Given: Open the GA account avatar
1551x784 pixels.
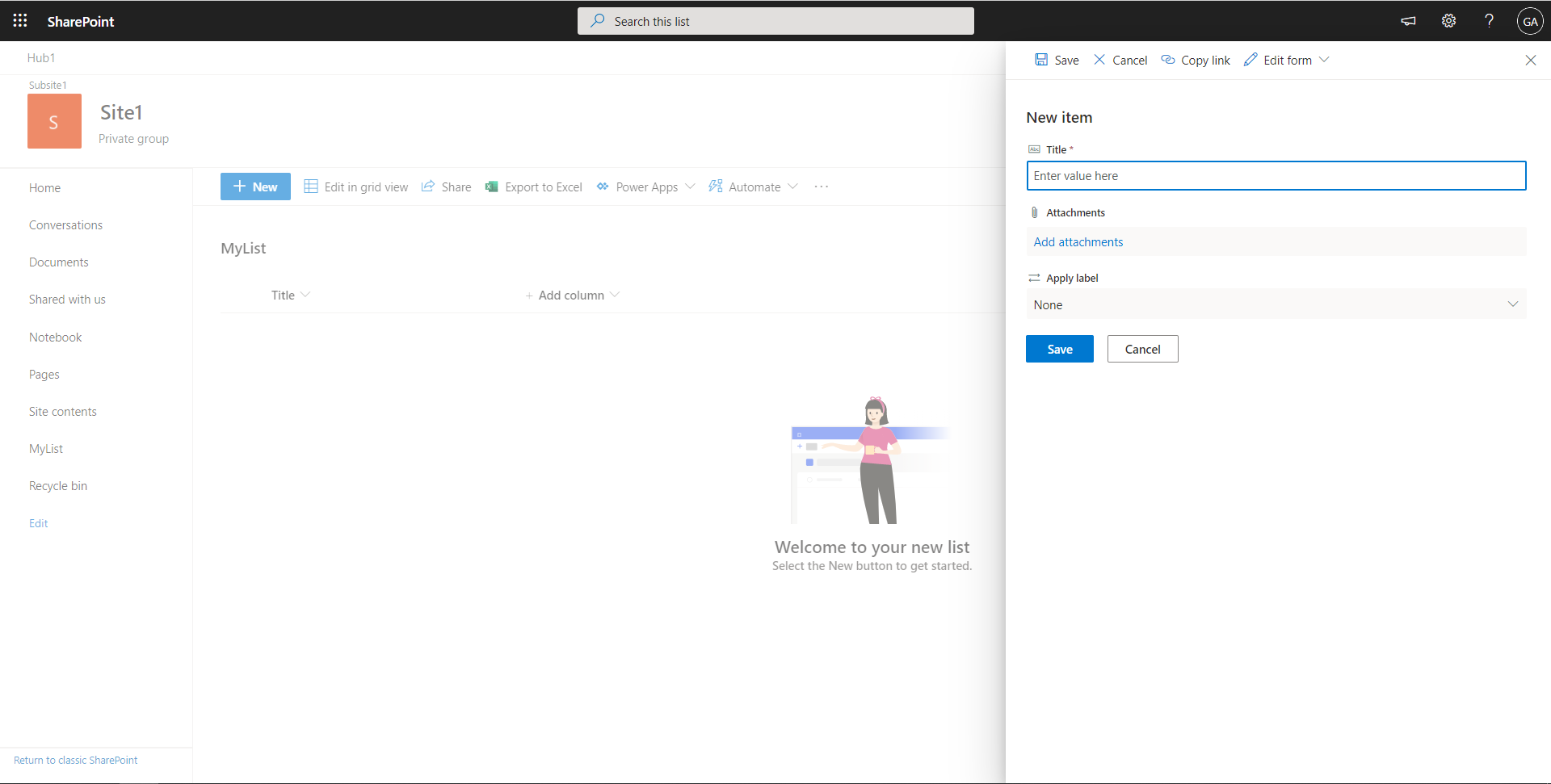Looking at the screenshot, I should [1530, 21].
